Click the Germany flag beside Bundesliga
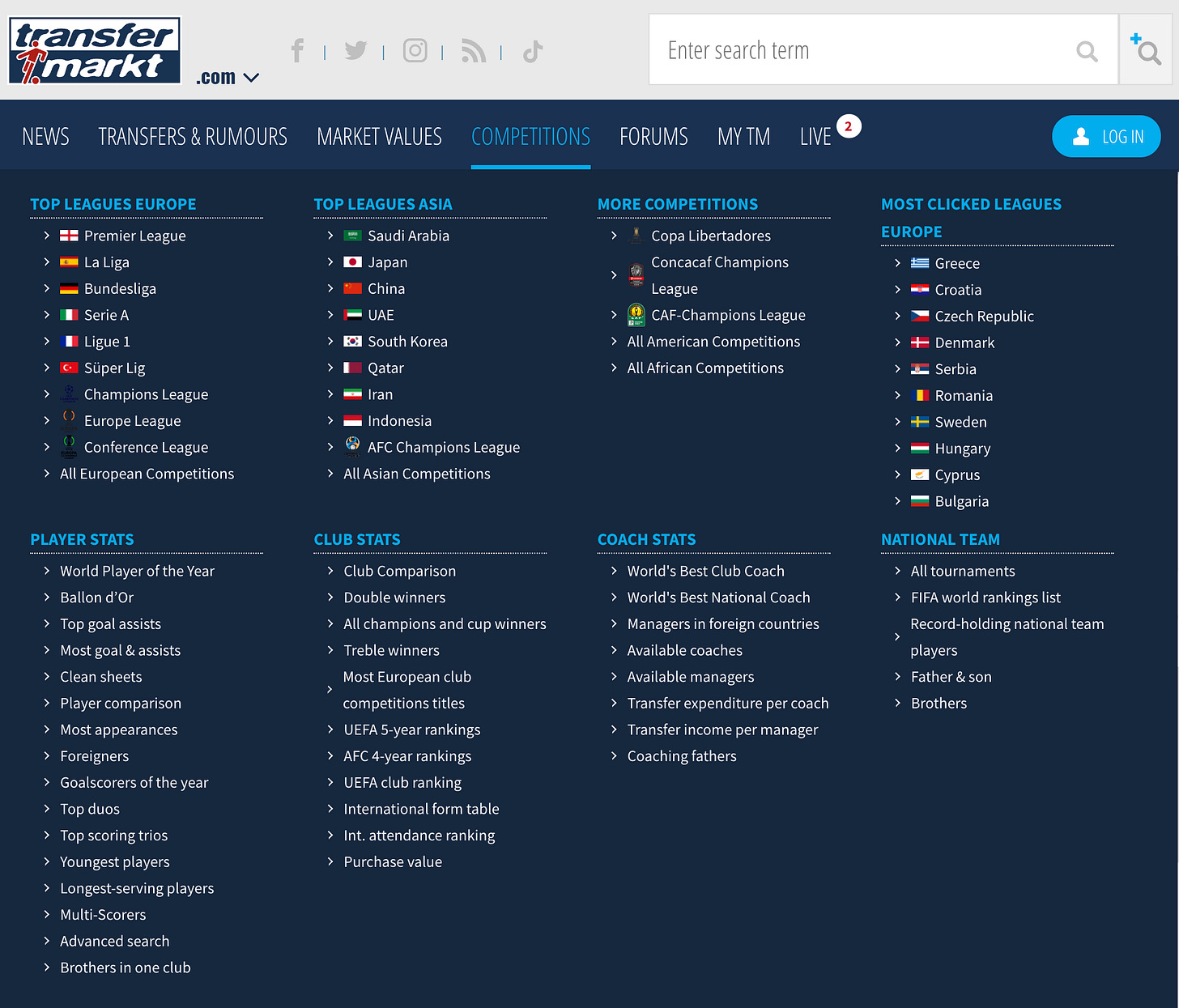 (x=69, y=289)
